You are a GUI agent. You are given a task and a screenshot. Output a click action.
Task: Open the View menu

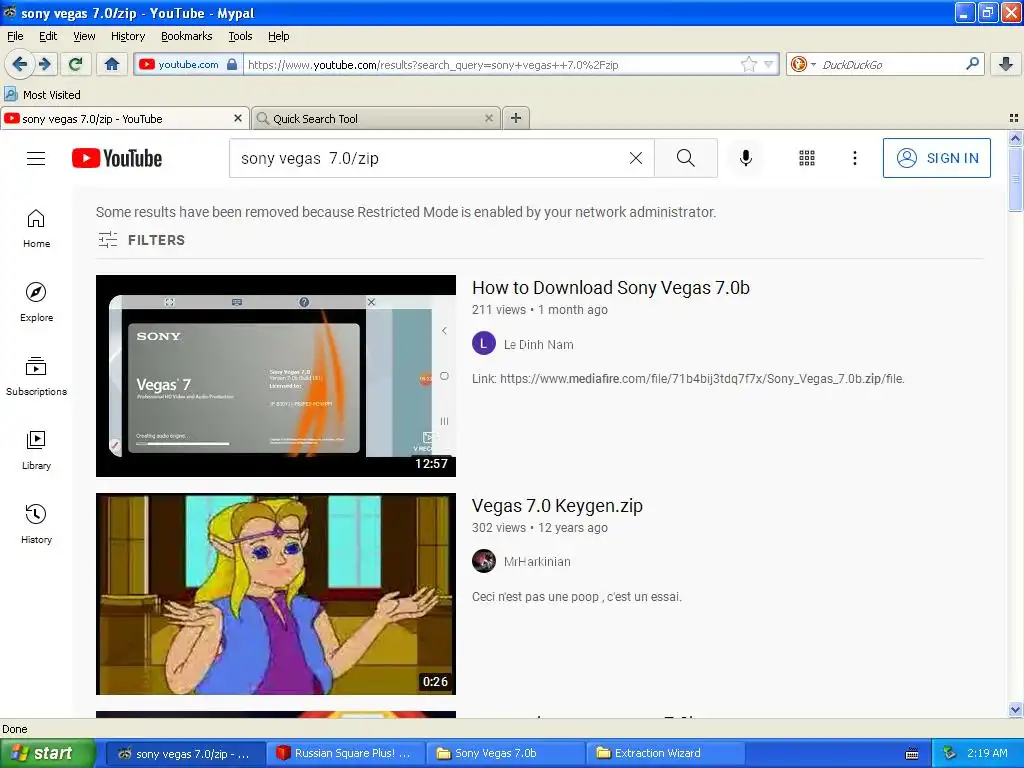click(x=84, y=36)
